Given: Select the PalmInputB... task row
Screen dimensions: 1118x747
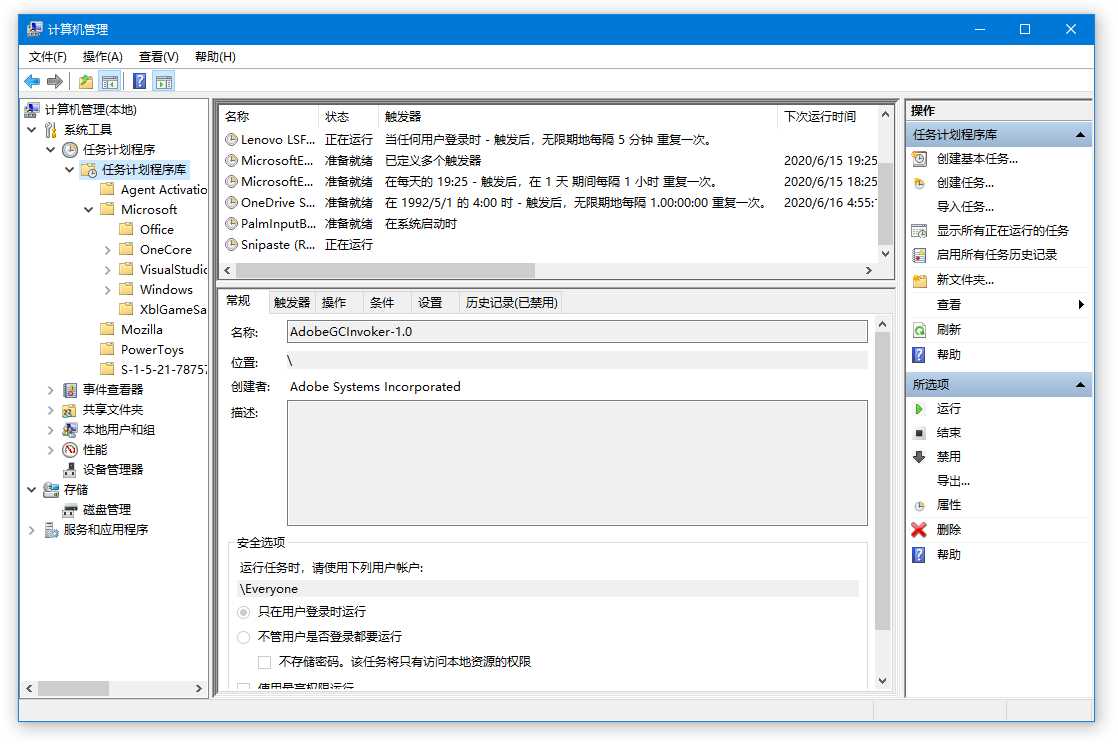Looking at the screenshot, I should [550, 224].
